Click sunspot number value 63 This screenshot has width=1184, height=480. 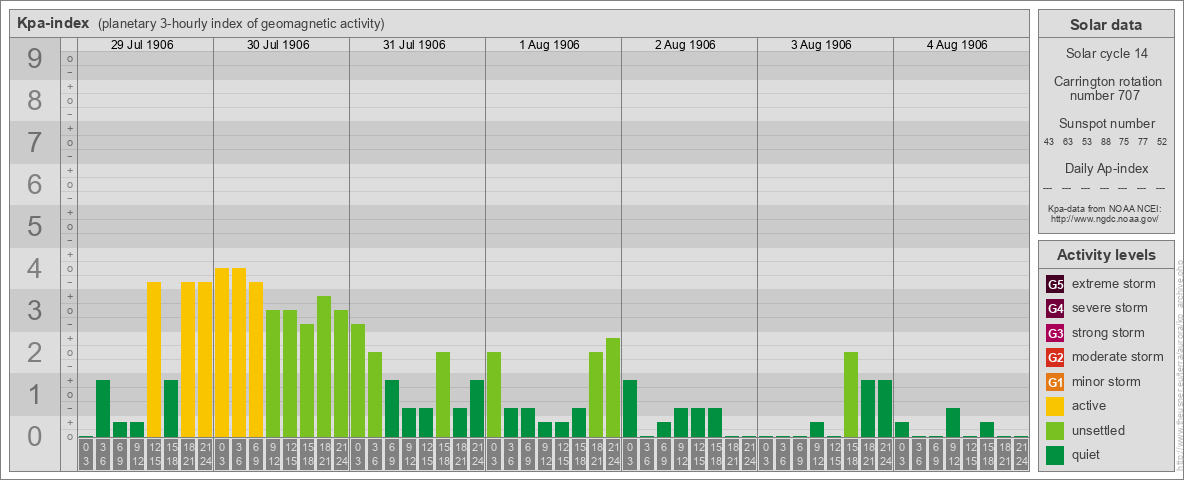point(1068,142)
